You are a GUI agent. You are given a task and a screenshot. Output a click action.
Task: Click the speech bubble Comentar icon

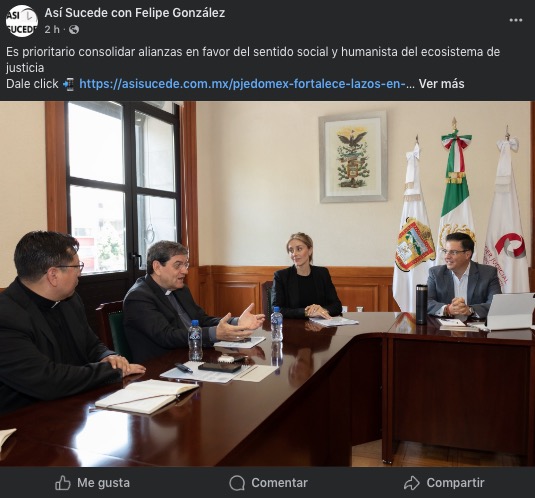coord(237,483)
